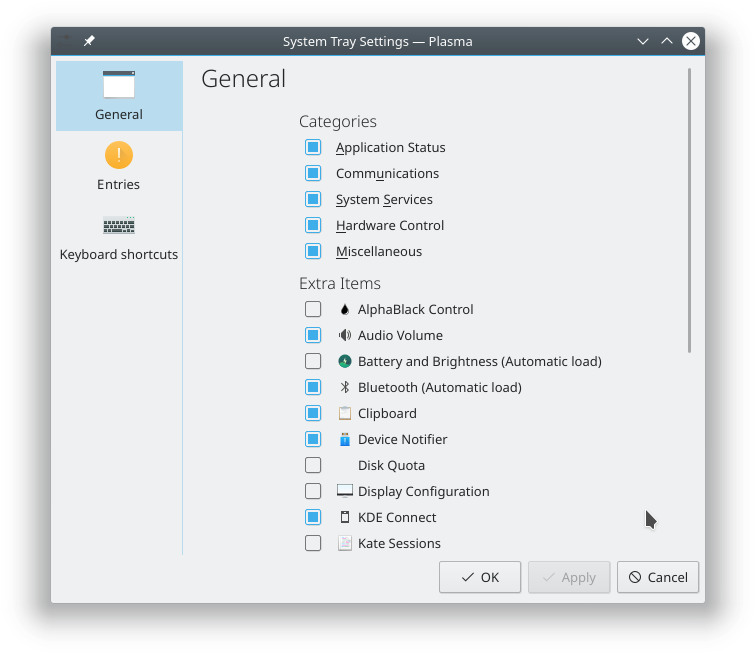The height and width of the screenshot is (653, 755).
Task: Click the OK button
Action: click(480, 577)
